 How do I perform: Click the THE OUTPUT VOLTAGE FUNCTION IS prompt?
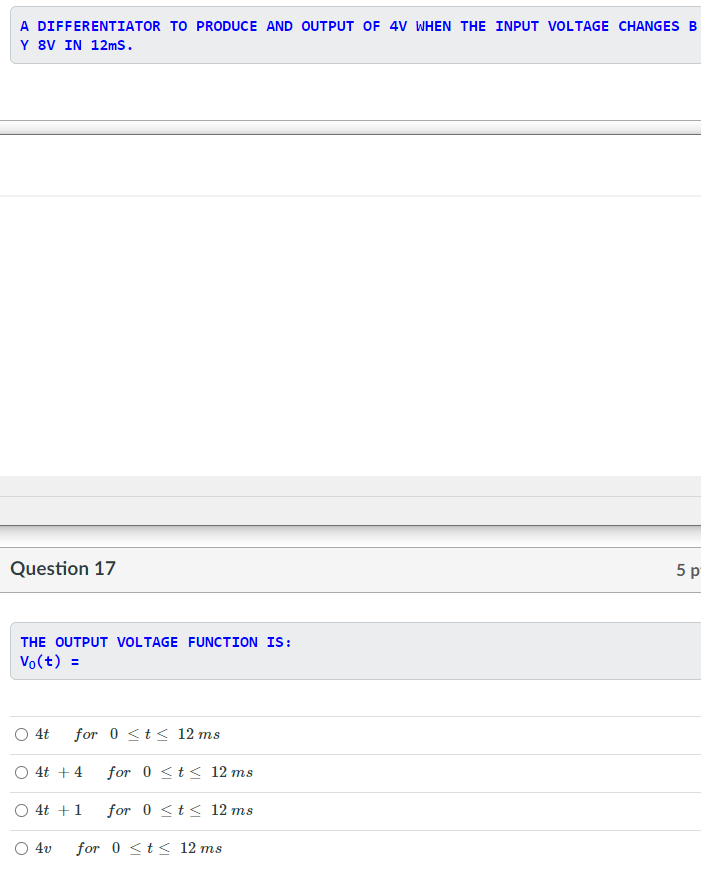click(x=155, y=641)
